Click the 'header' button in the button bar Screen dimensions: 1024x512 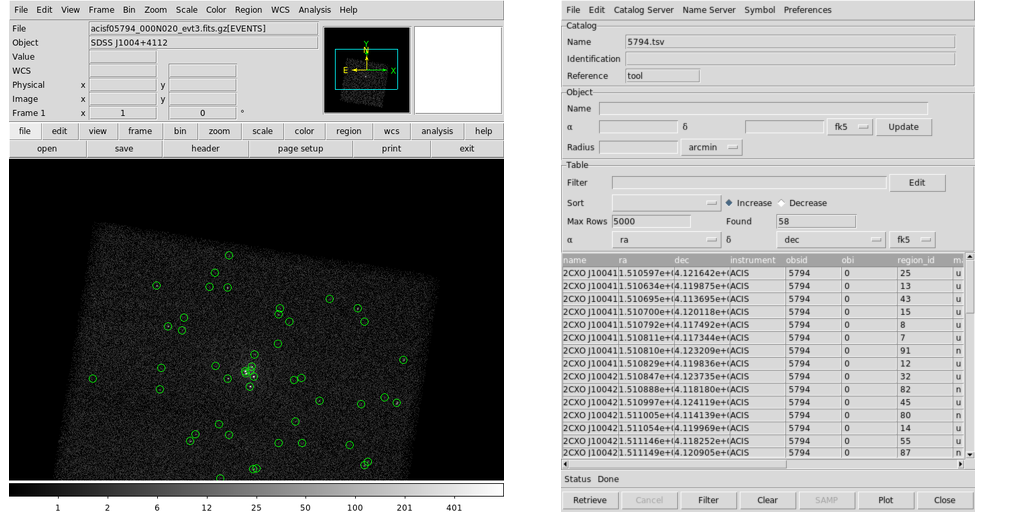pos(205,149)
